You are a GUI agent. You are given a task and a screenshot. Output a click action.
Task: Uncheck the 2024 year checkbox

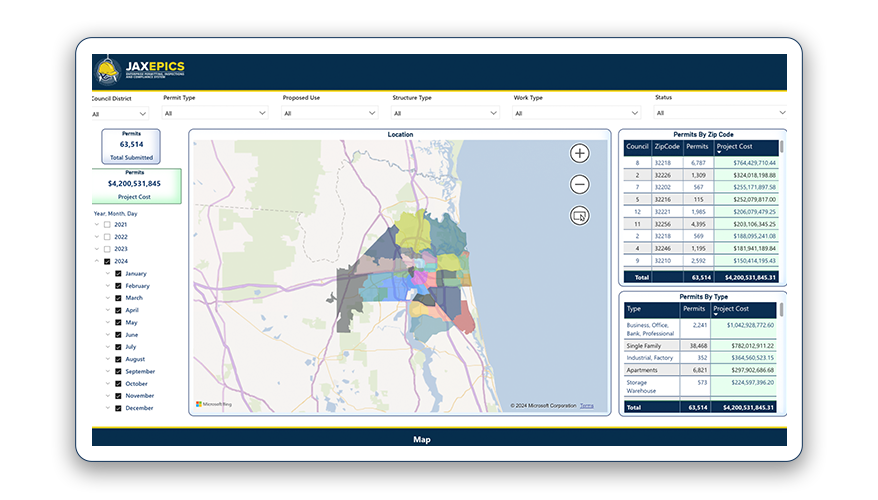pyautogui.click(x=107, y=261)
